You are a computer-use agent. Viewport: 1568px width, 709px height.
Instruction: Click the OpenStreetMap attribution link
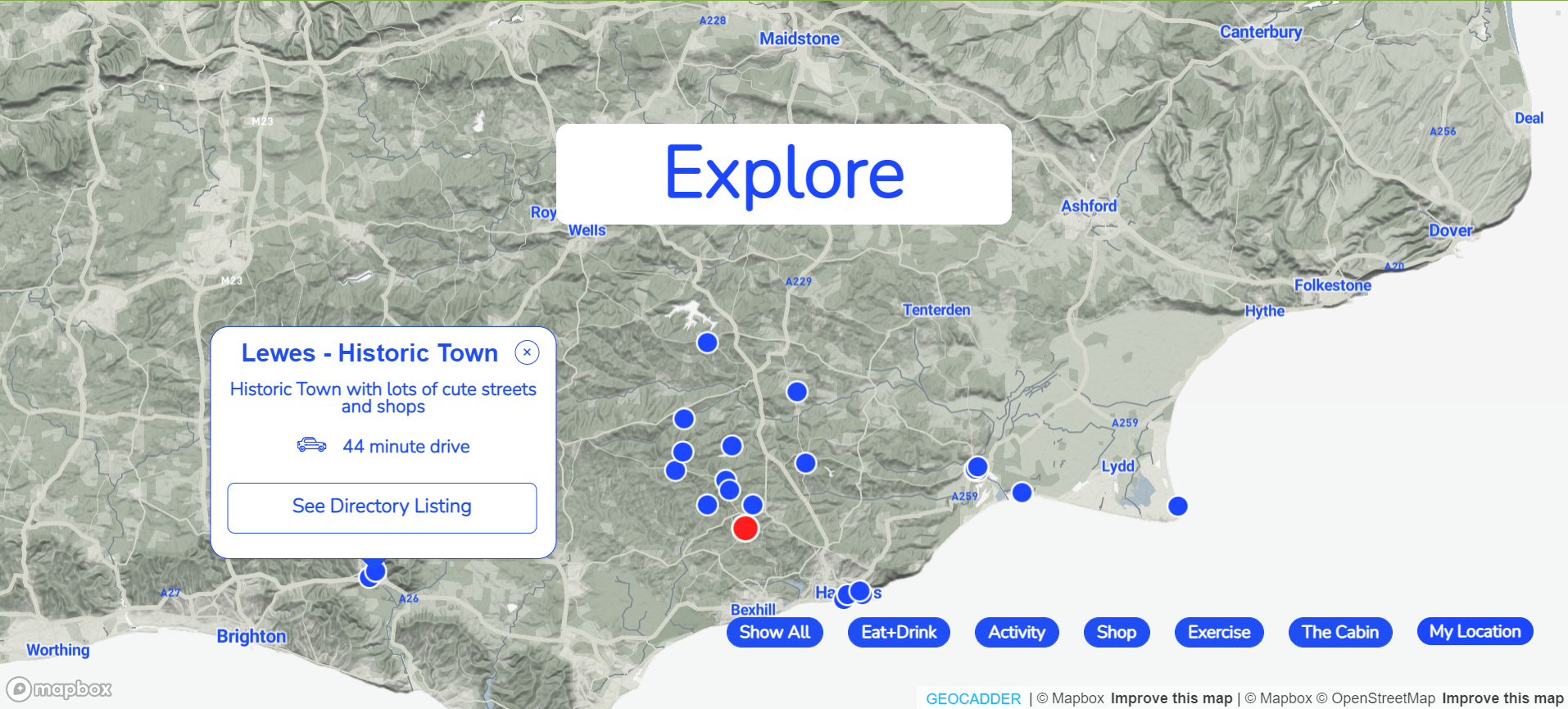pos(1383,698)
